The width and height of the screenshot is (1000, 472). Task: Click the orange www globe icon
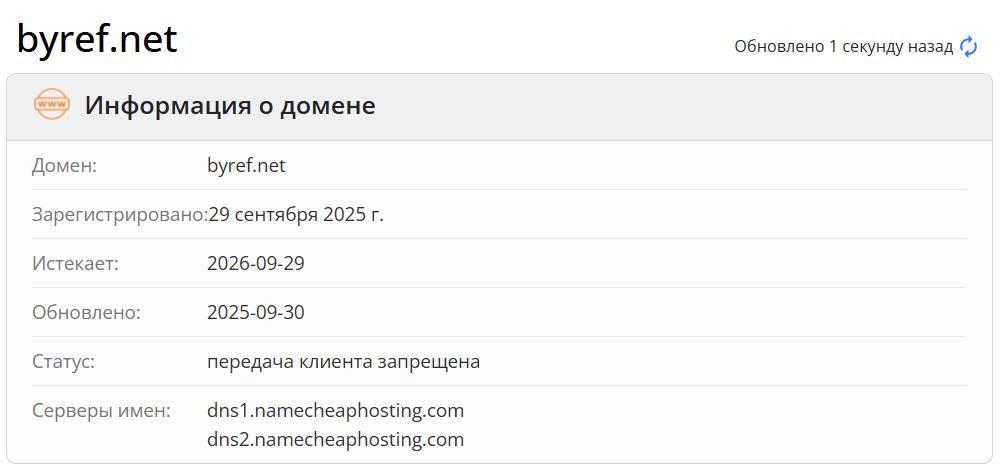point(52,104)
